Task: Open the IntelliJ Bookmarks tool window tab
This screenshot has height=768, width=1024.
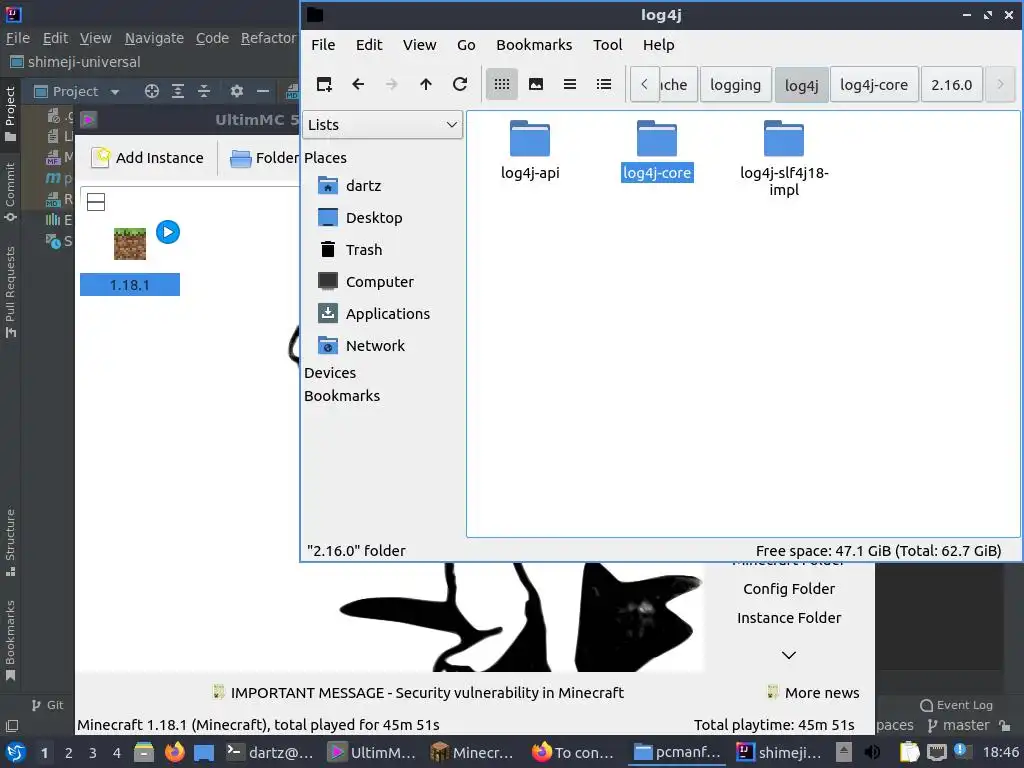Action: [x=10, y=640]
